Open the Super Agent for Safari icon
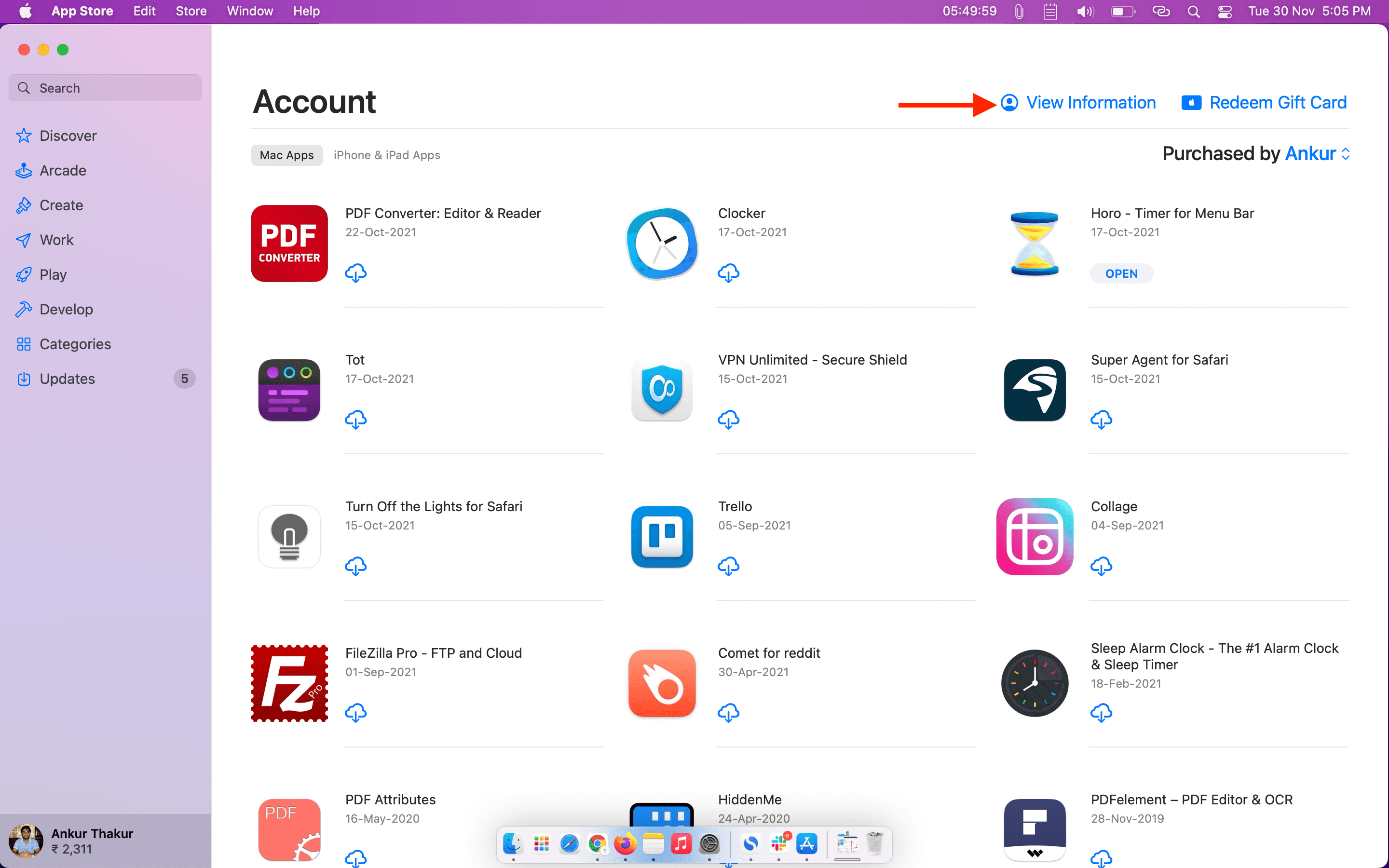The height and width of the screenshot is (868, 1389). click(x=1035, y=391)
